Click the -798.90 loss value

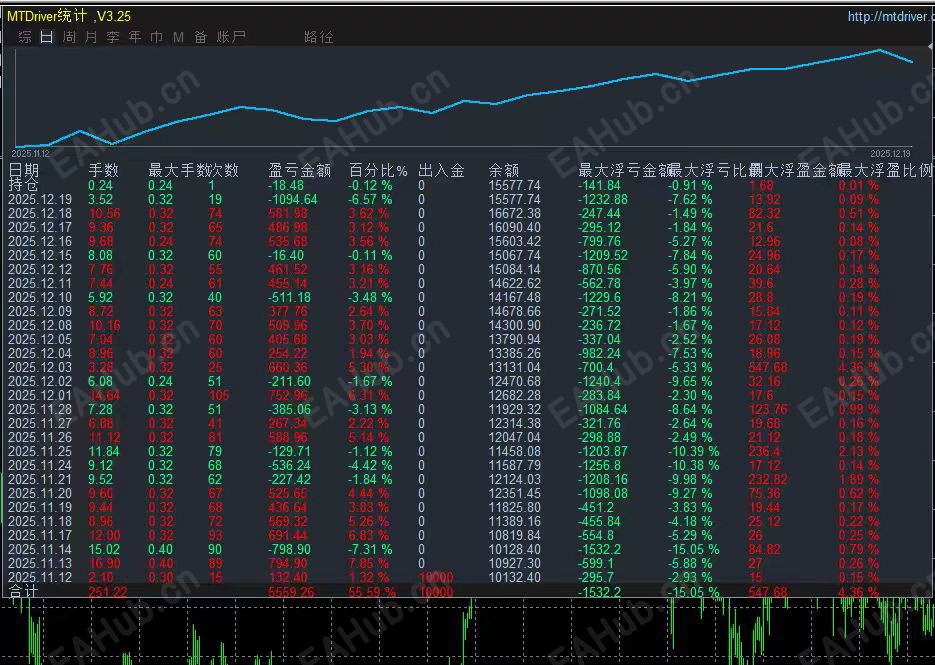(289, 549)
